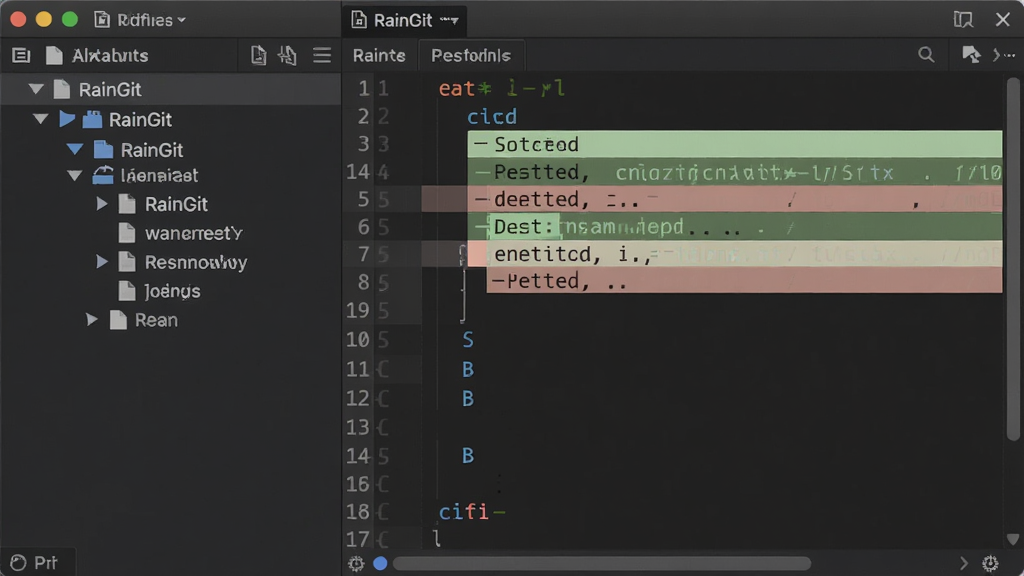Open the Rdfiles dropdown in the title bar
This screenshot has height=576, width=1024.
[x=140, y=20]
